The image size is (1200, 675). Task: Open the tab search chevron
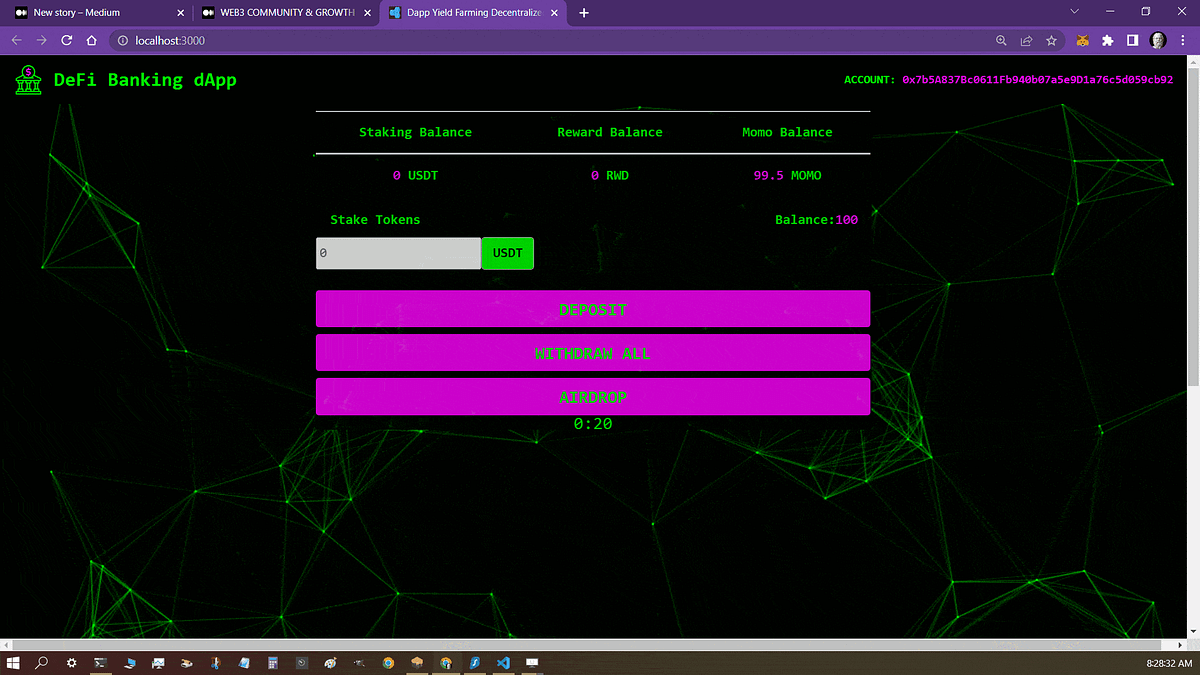(x=1074, y=11)
